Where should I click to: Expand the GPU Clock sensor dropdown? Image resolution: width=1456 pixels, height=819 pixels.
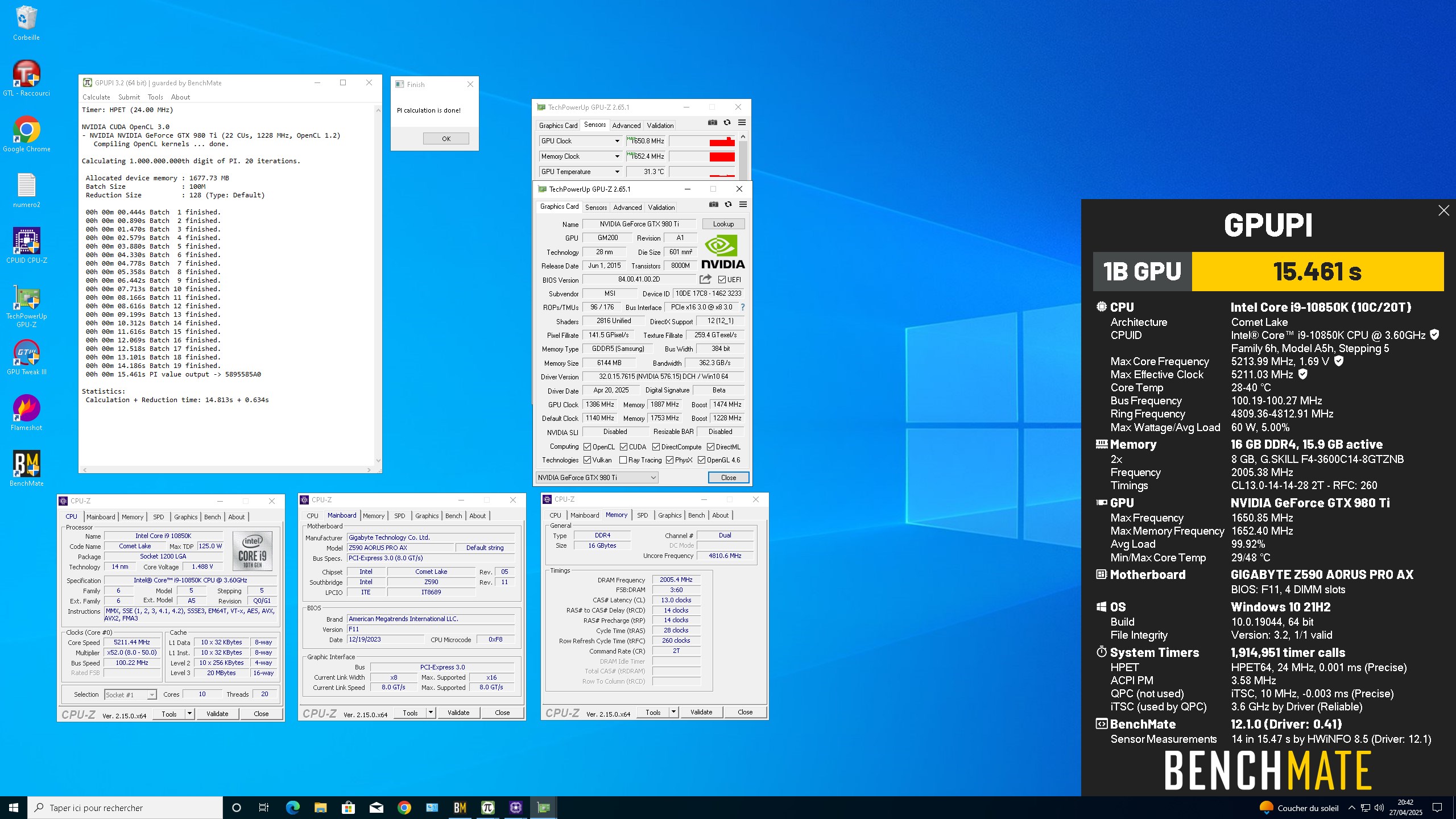(x=617, y=141)
